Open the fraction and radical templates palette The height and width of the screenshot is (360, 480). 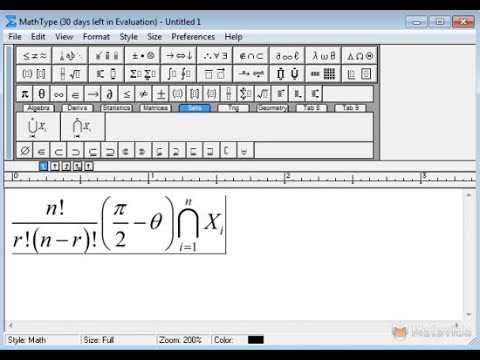(70, 74)
